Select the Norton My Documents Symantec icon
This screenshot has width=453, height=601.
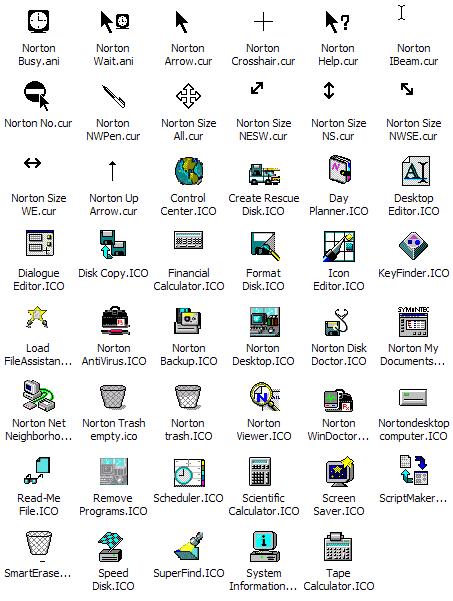413,321
